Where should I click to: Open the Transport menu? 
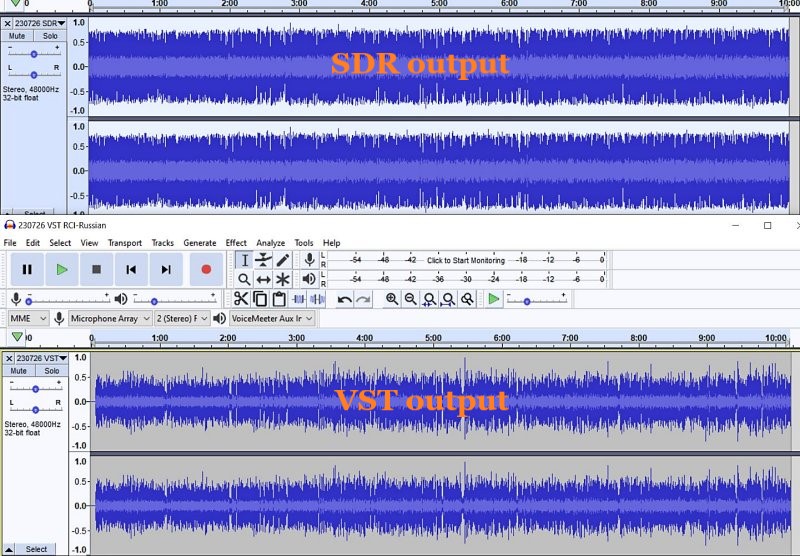pyautogui.click(x=125, y=243)
